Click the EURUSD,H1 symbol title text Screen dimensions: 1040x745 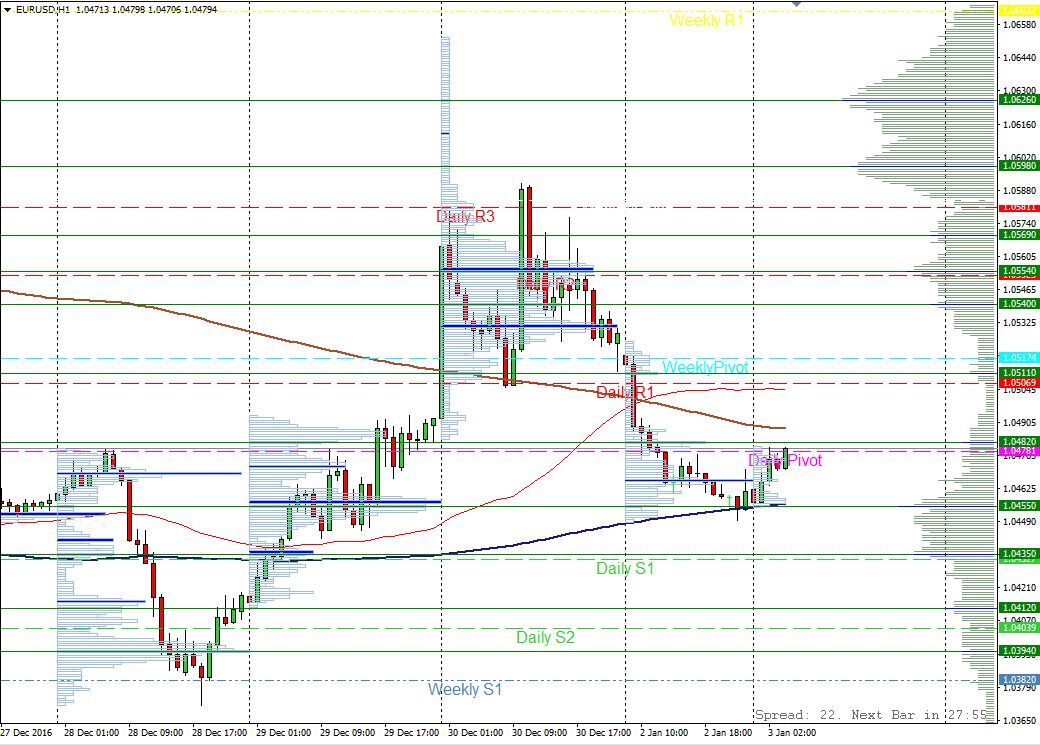point(44,9)
